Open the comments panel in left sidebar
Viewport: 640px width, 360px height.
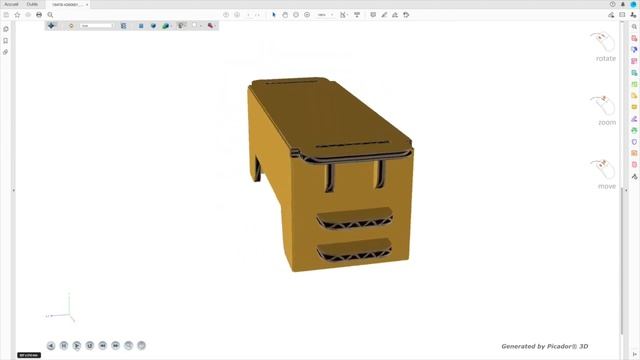click(6, 29)
